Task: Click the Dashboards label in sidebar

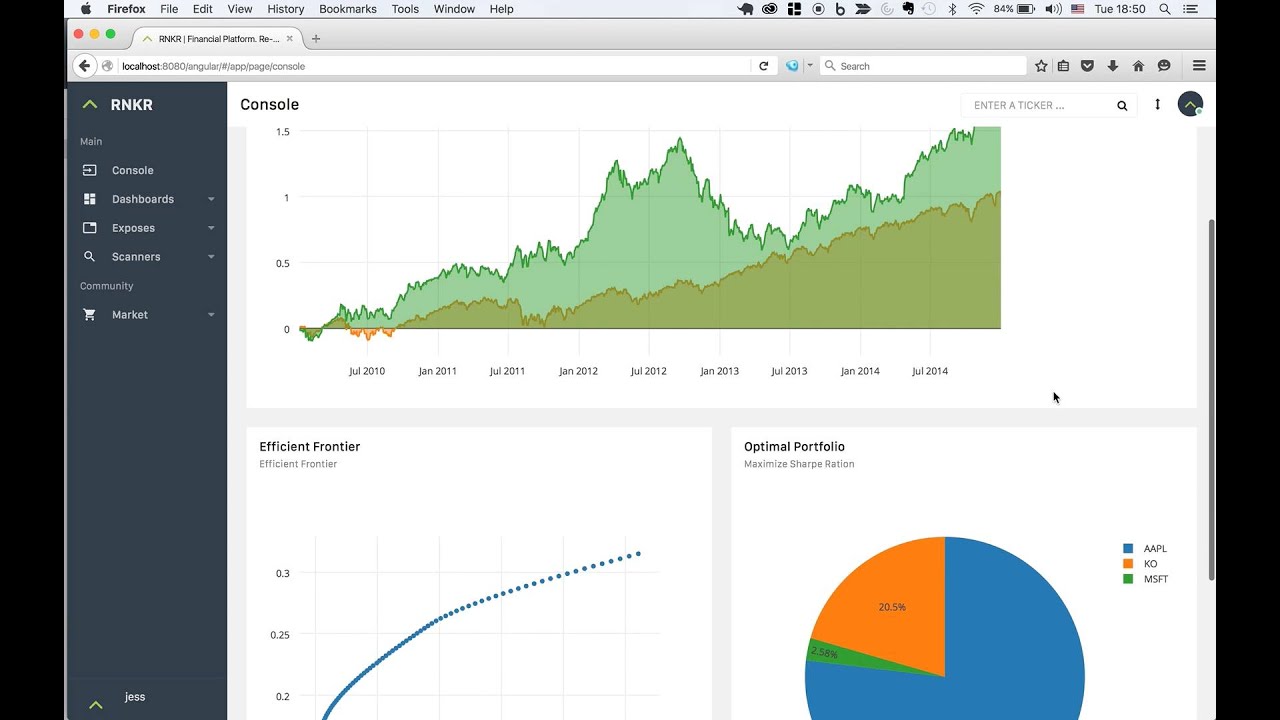Action: [x=143, y=199]
